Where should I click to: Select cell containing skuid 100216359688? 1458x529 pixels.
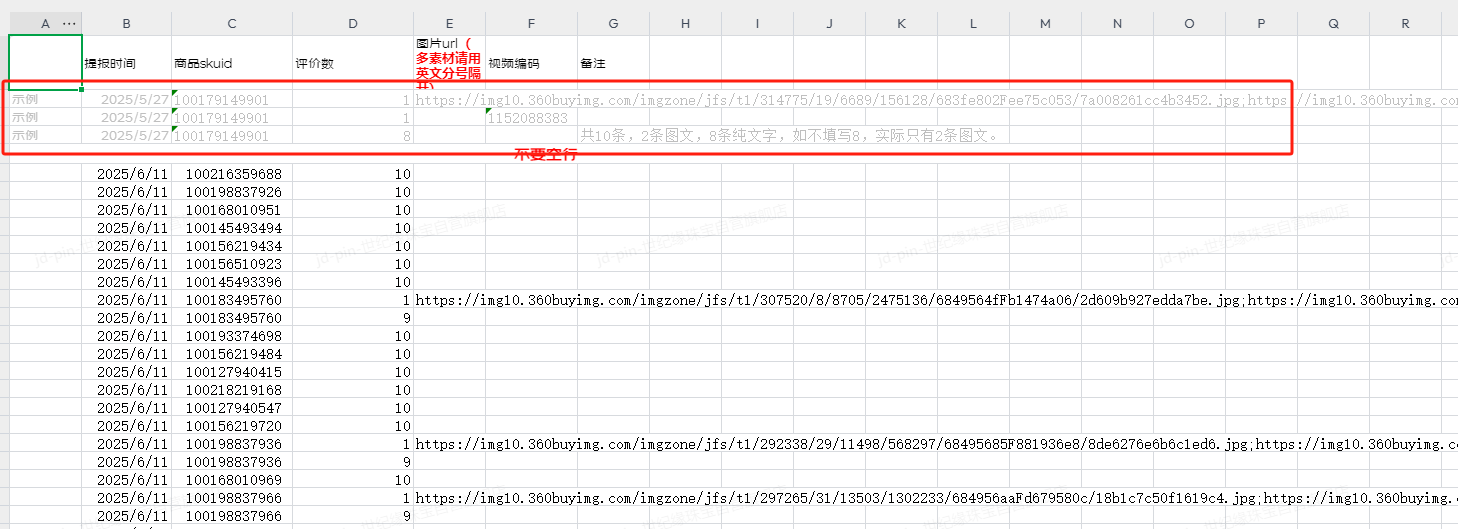[231, 174]
